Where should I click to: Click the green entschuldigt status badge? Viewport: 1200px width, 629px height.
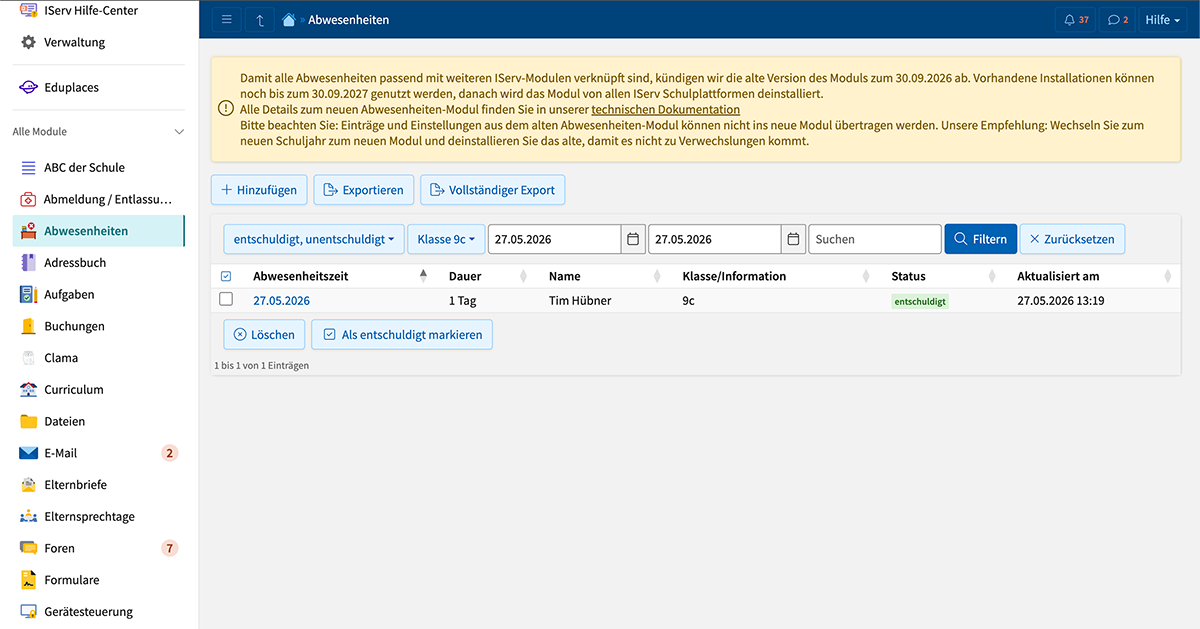coord(920,300)
